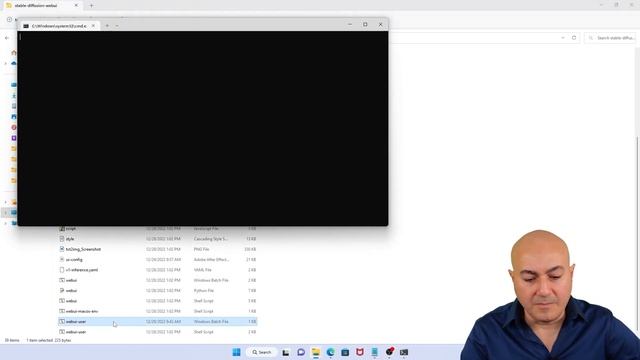The image size is (640, 360).
Task: Close the stable-diffusion-webui Explorer tab
Action: pyautogui.click(x=76, y=6)
